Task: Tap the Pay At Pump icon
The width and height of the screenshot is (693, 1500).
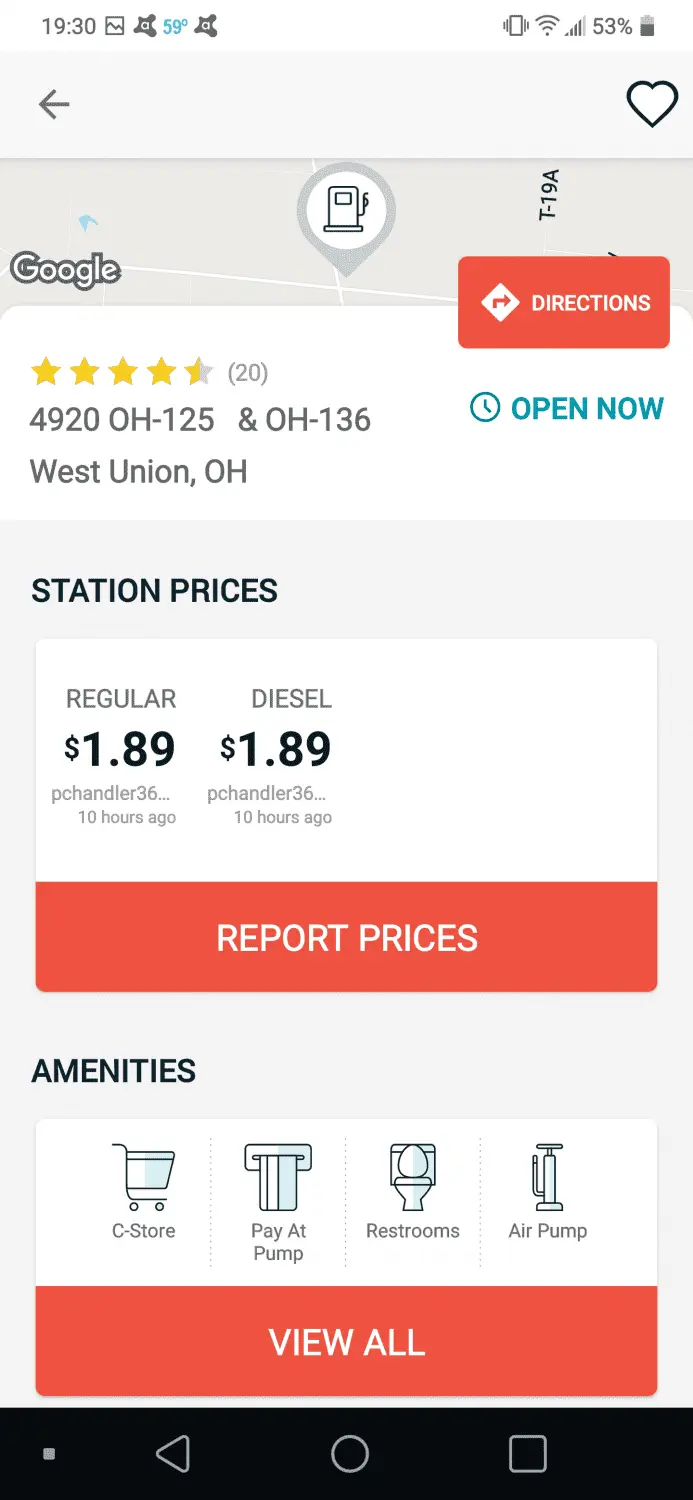Action: tap(278, 1178)
